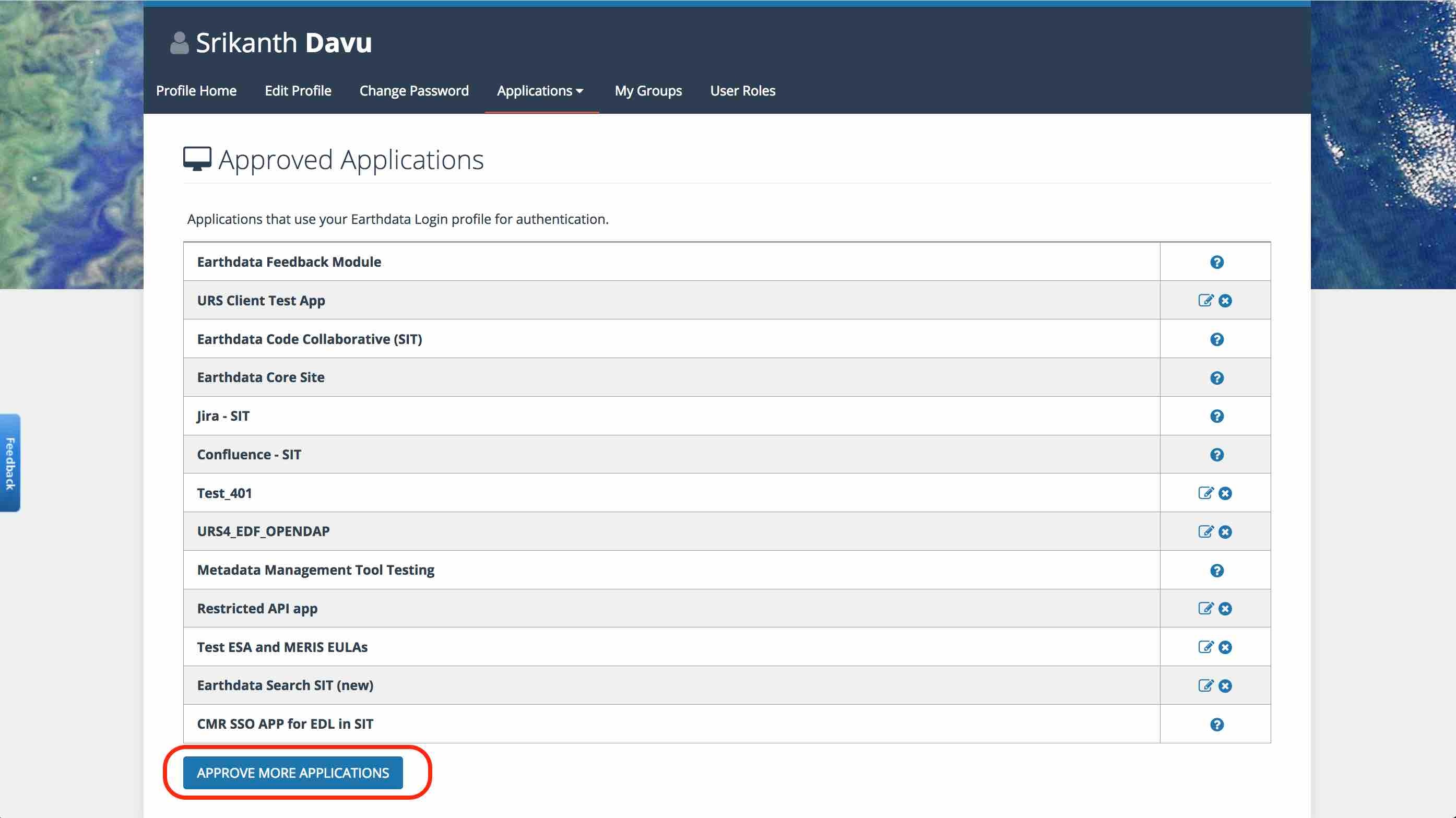This screenshot has height=818, width=1456.
Task: Open the Feedback side tab
Action: 10,463
